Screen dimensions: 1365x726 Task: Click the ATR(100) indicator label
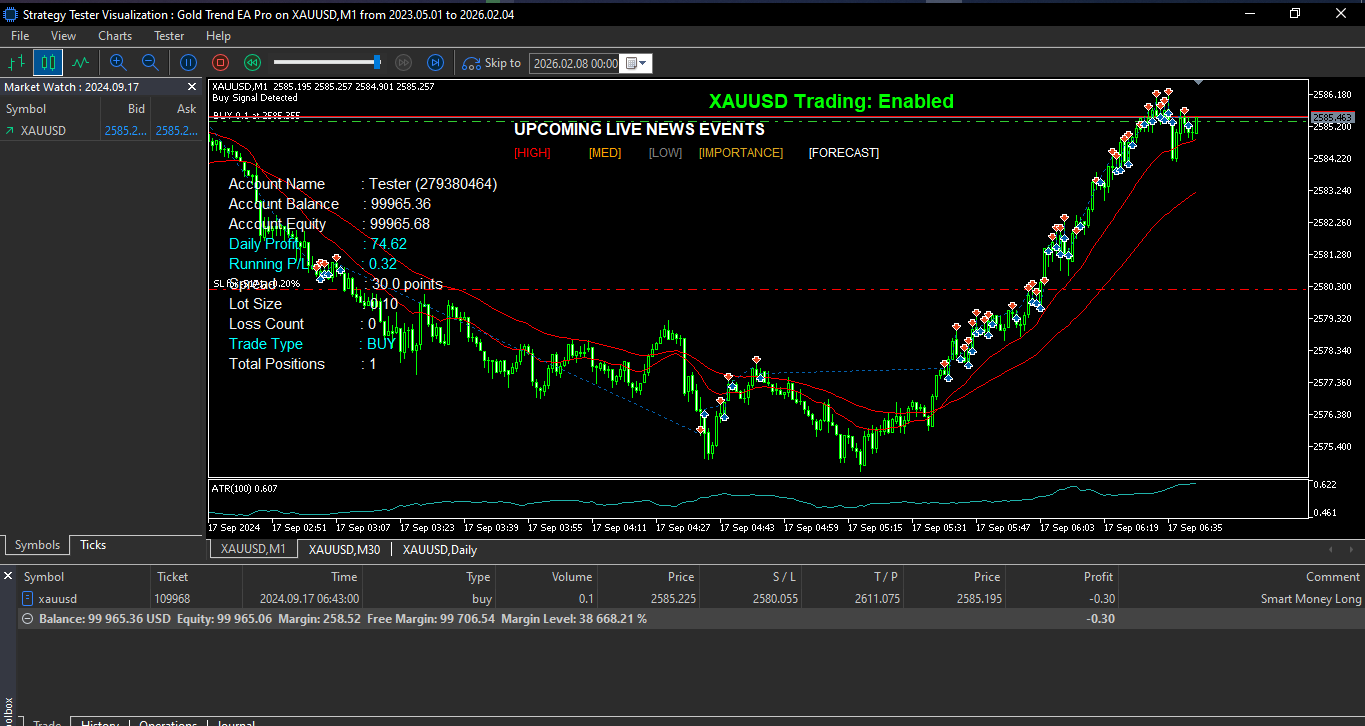click(245, 488)
